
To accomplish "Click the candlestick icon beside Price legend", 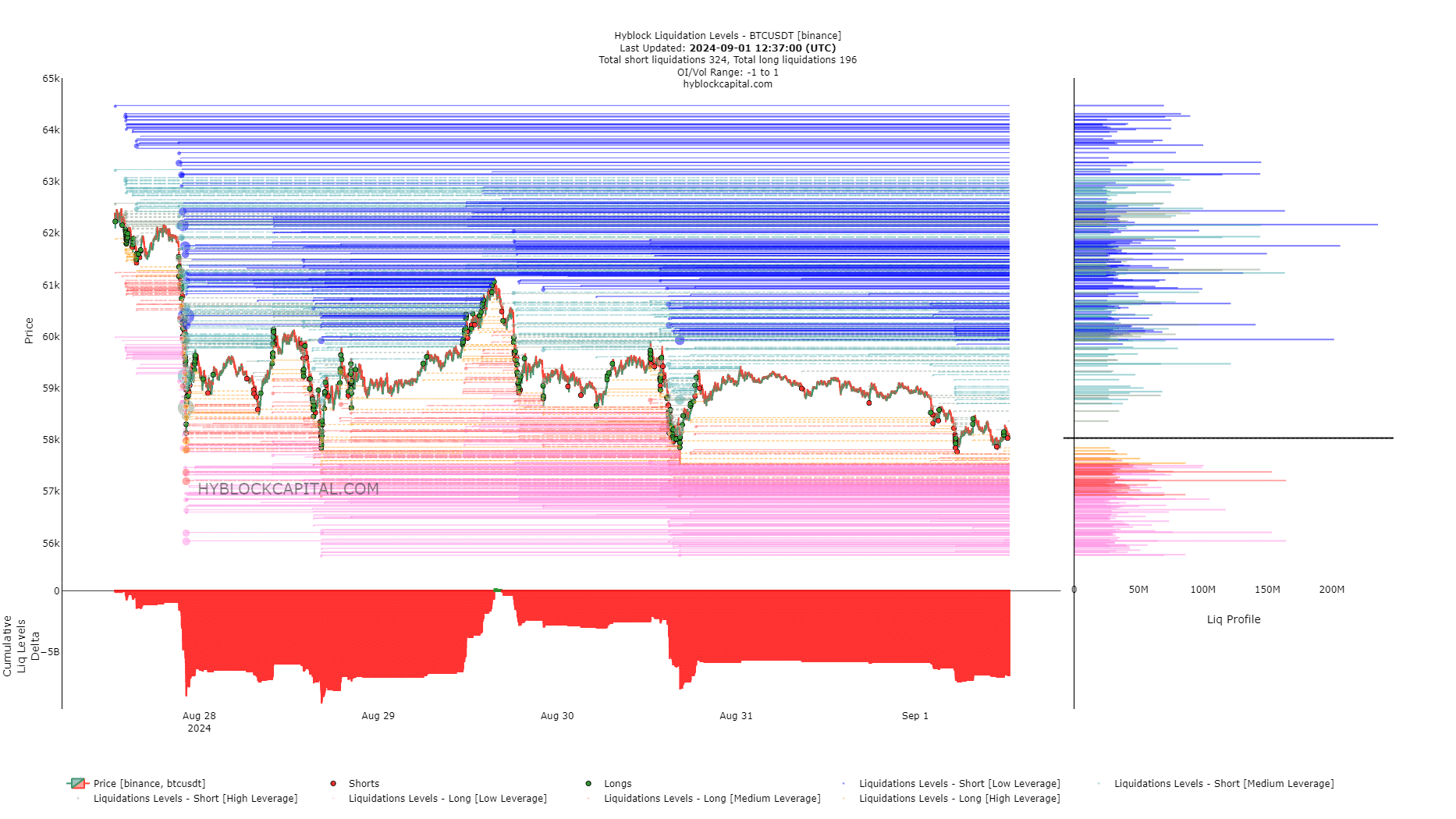I will point(78,783).
